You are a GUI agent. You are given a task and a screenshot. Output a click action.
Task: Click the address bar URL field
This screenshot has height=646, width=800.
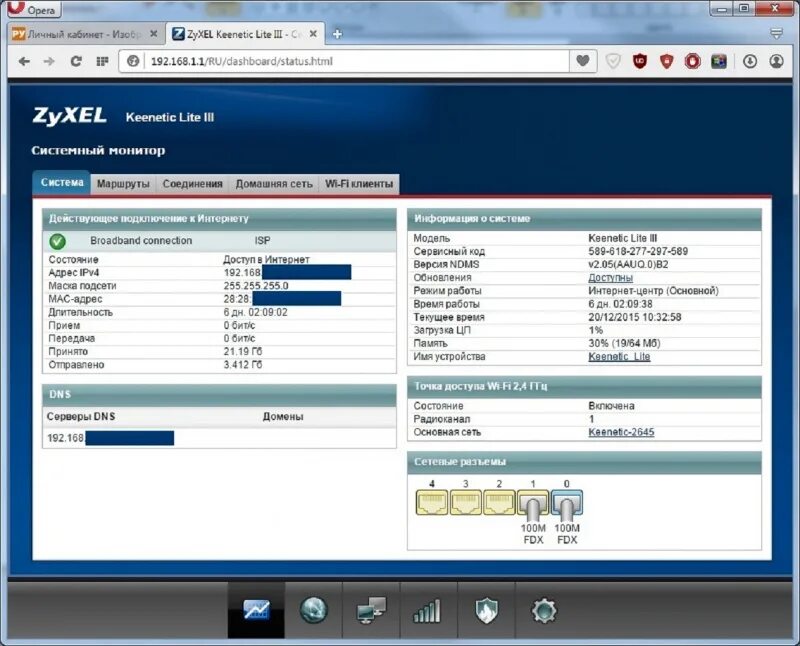[x=357, y=61]
